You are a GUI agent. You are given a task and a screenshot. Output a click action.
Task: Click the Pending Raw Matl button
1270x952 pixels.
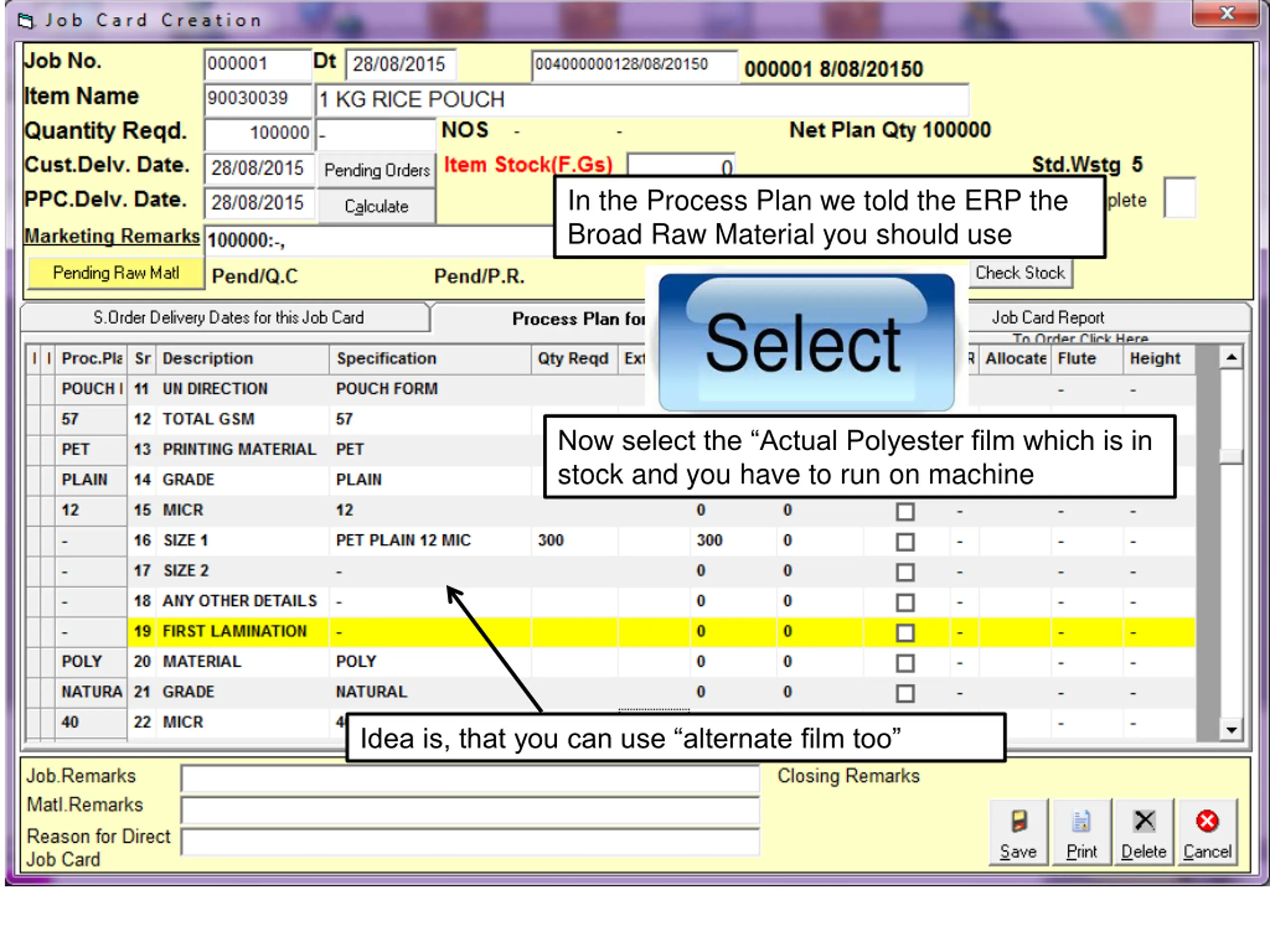(x=116, y=273)
